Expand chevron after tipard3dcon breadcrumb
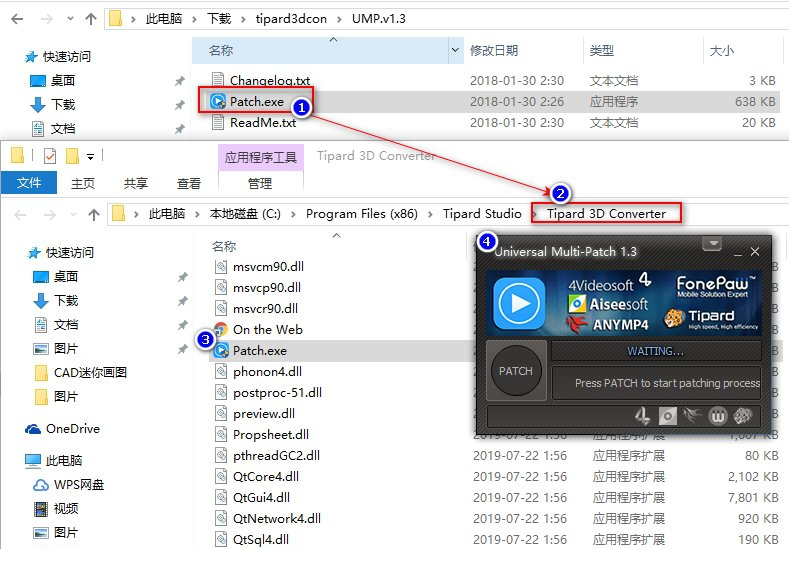The width and height of the screenshot is (789, 570). point(339,20)
